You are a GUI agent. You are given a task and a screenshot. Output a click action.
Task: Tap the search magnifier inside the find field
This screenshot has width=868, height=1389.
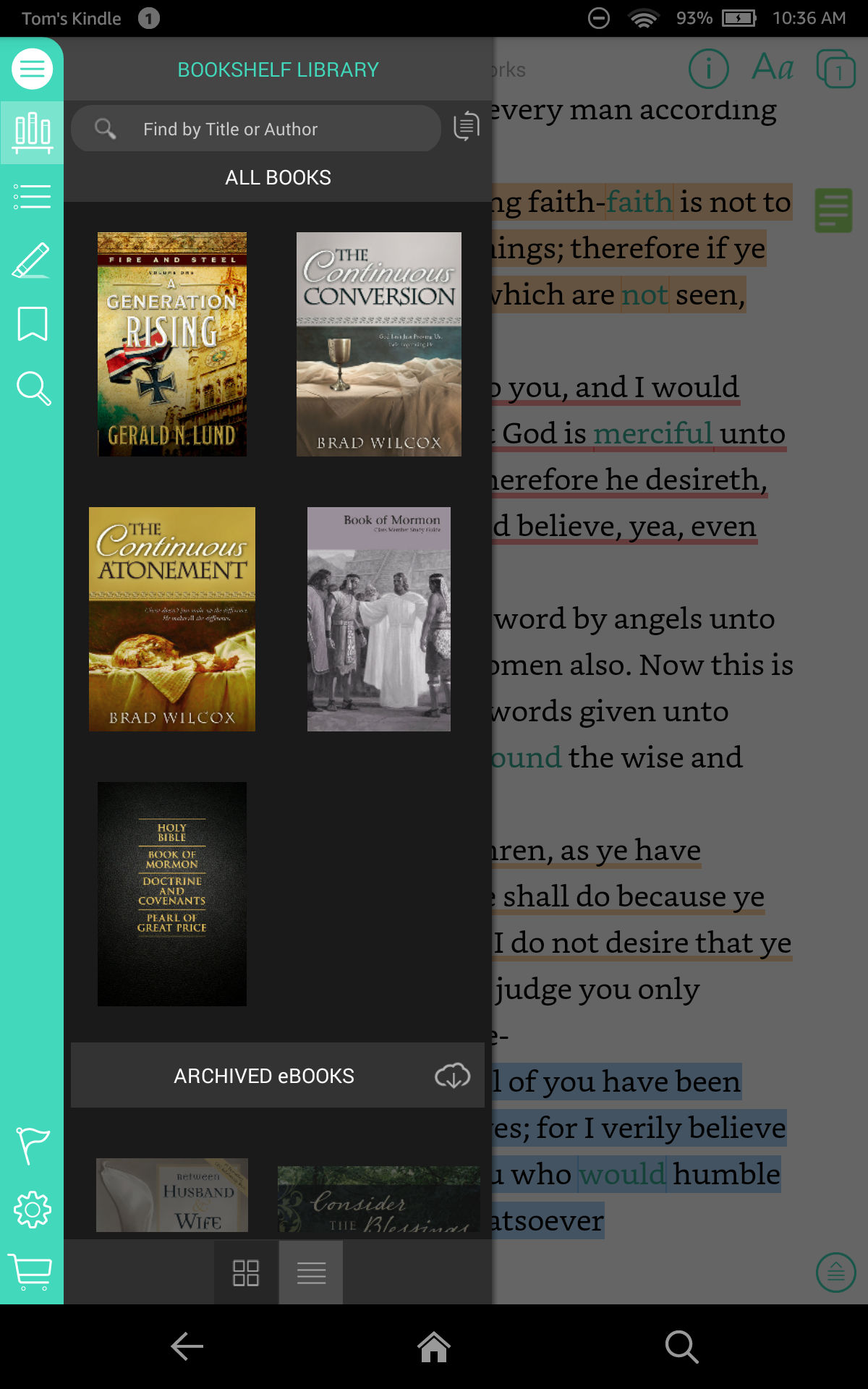point(106,129)
